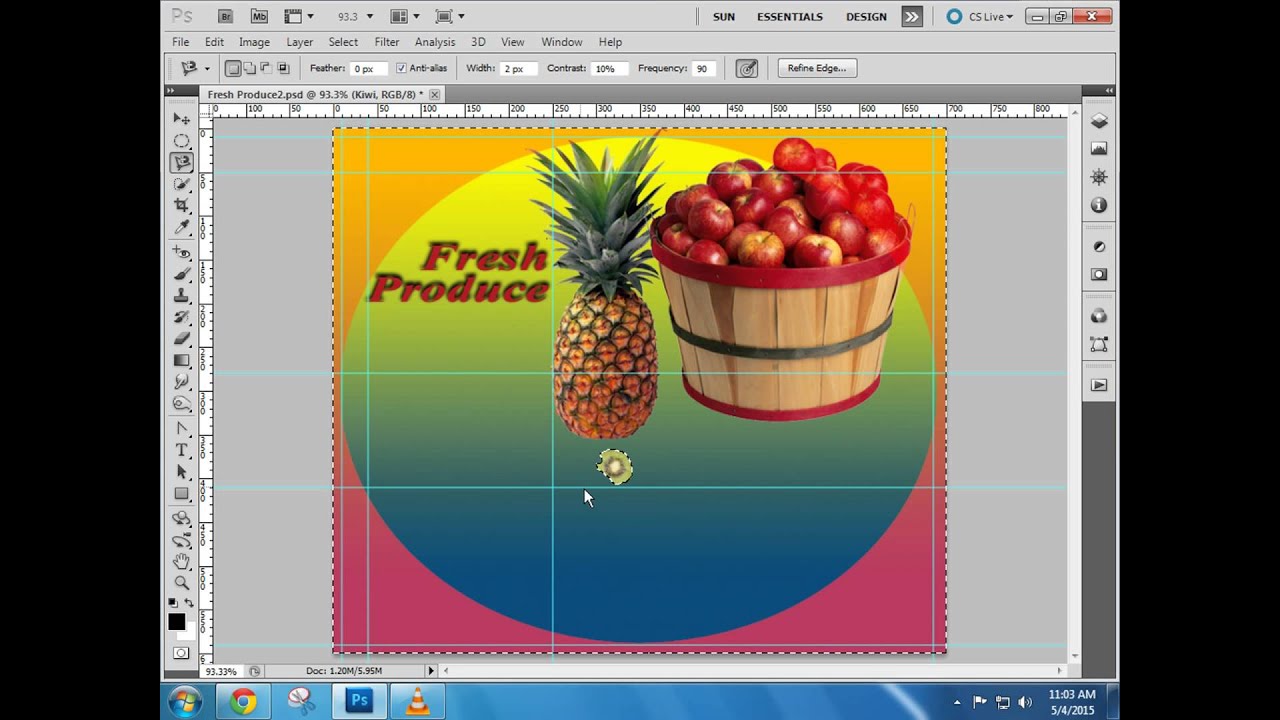Open the Actions panel icon
1280x720 pixels.
tap(1099, 385)
